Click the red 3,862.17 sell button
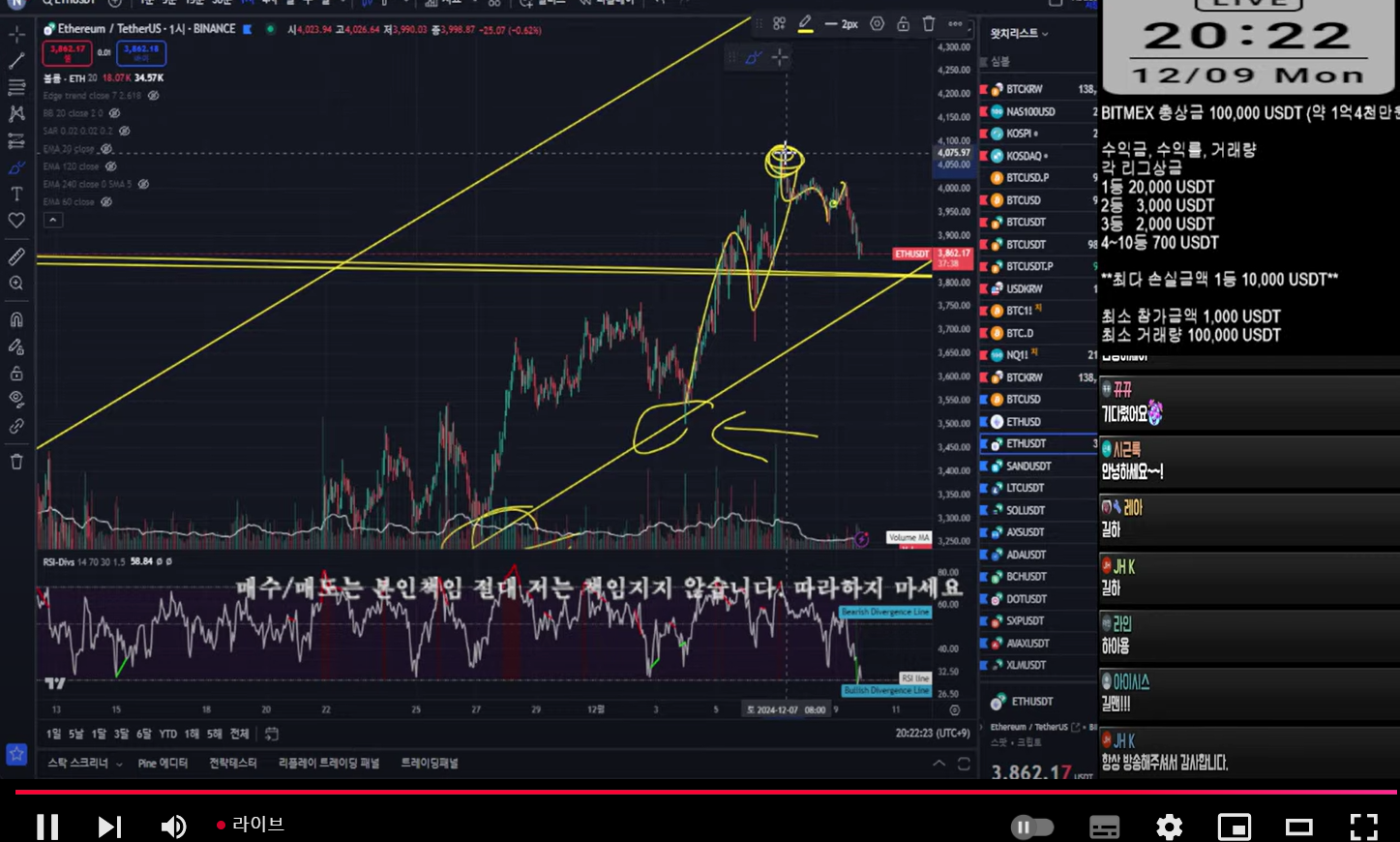Image resolution: width=1400 pixels, height=842 pixels. (68, 52)
